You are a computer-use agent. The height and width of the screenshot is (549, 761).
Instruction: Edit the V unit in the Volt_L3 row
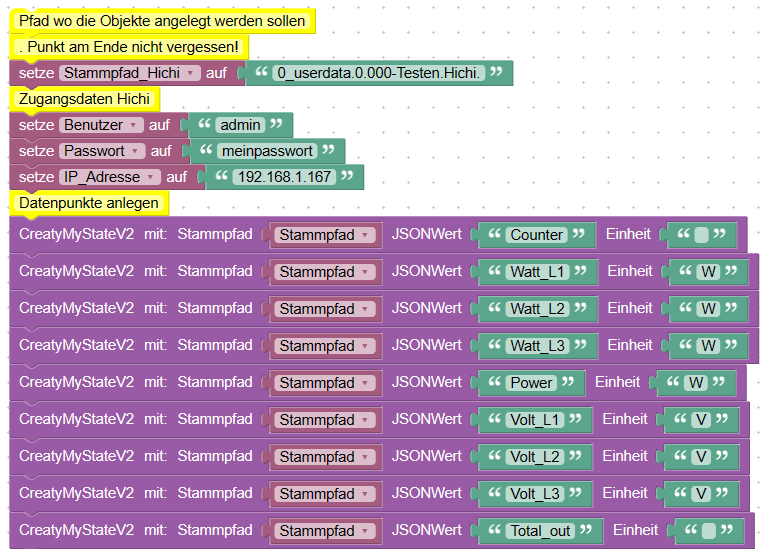701,494
